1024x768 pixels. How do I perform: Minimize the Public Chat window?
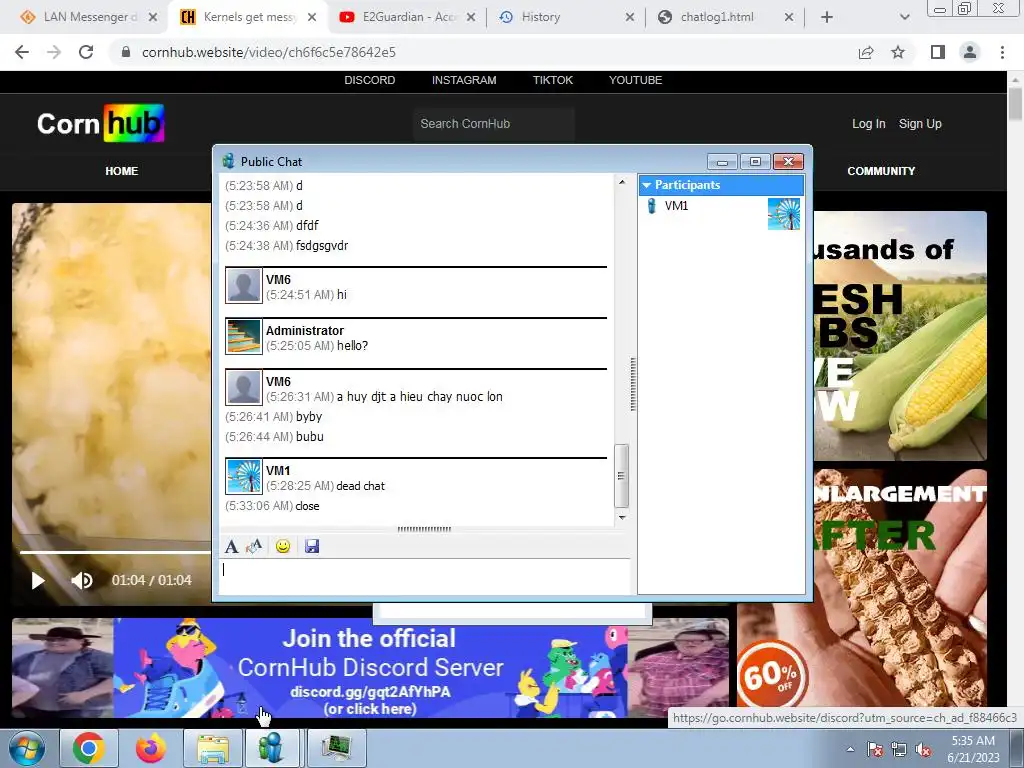point(722,161)
